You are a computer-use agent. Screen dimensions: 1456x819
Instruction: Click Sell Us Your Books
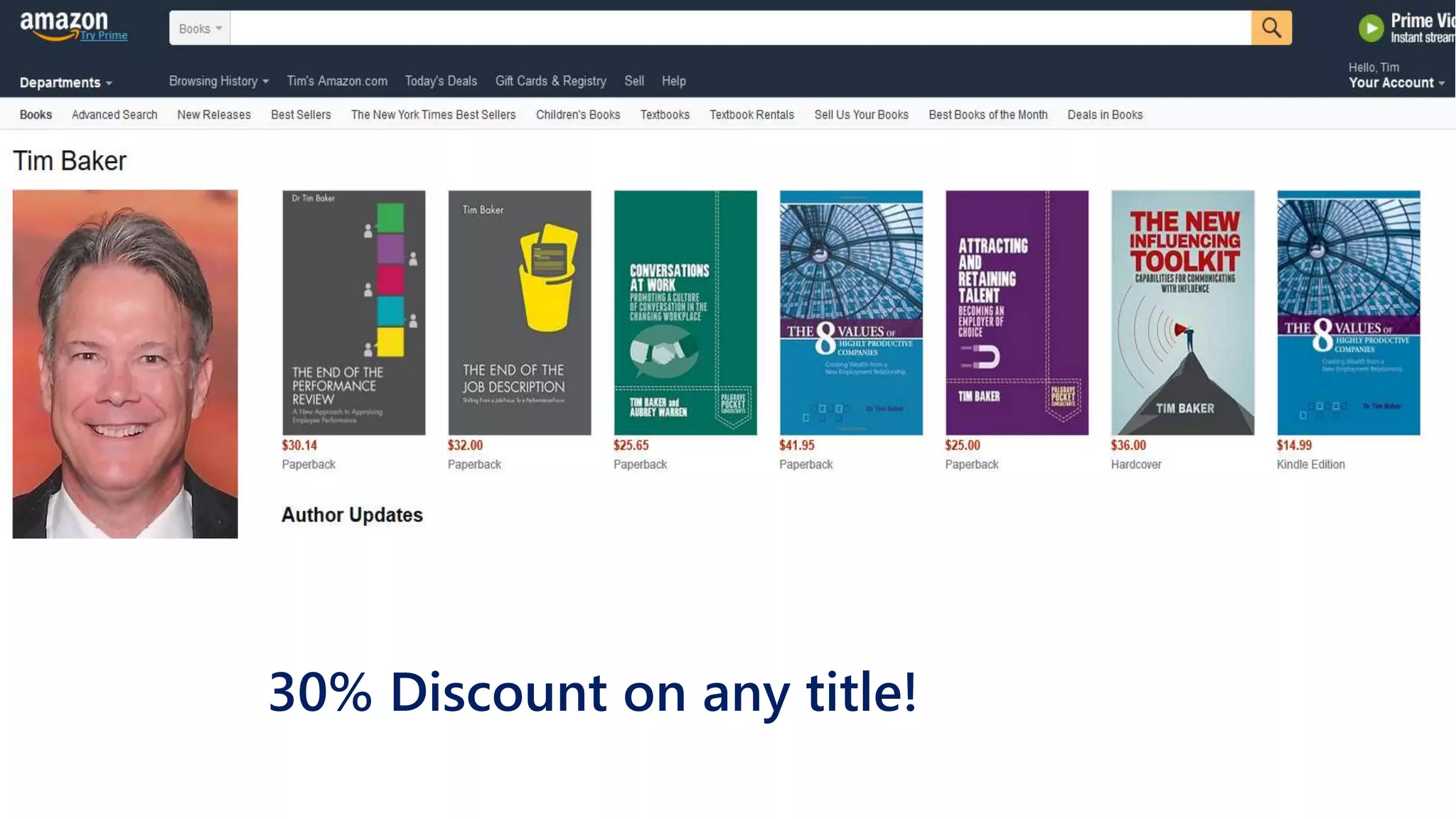coord(861,114)
